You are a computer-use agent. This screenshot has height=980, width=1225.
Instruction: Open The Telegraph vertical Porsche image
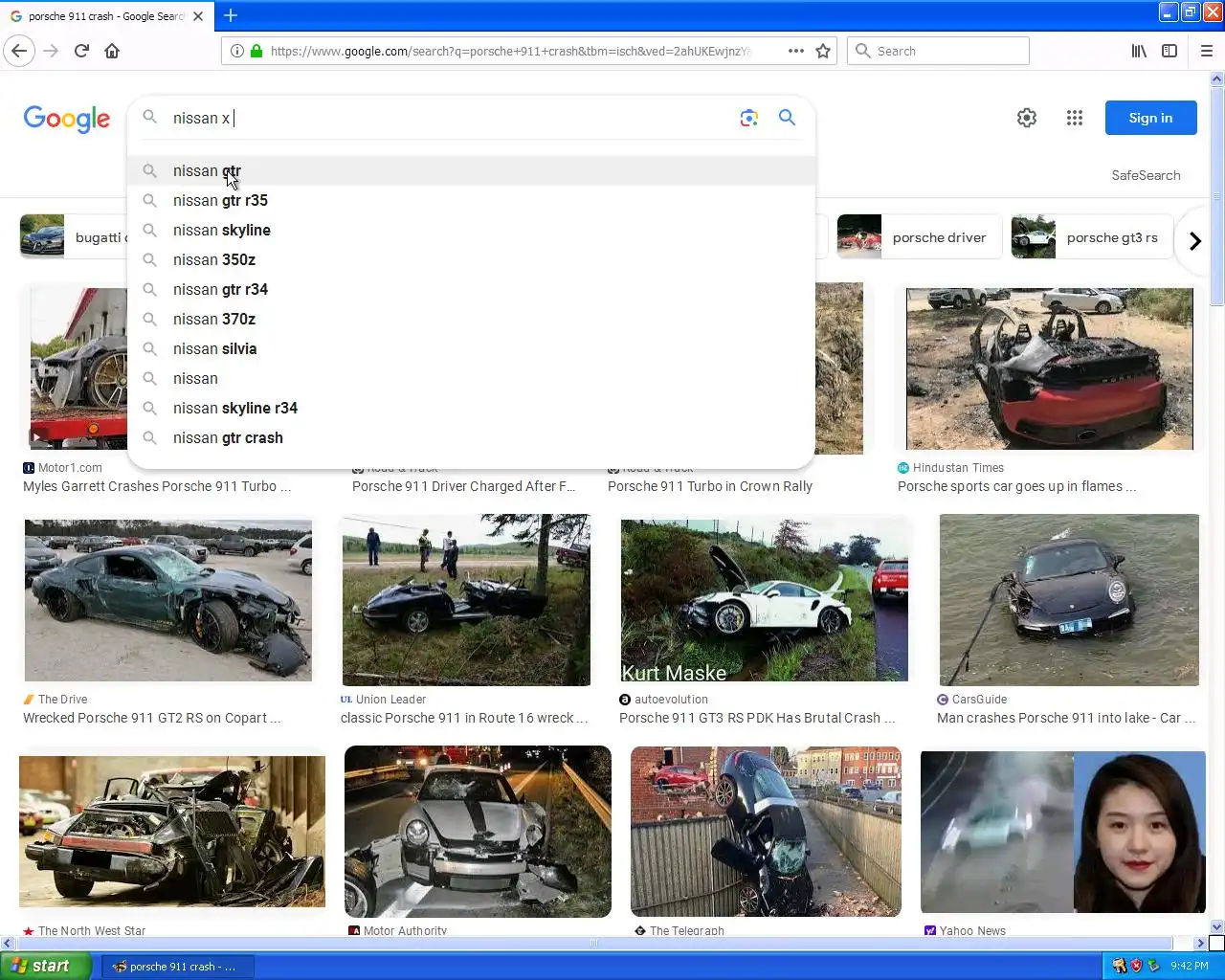766,832
